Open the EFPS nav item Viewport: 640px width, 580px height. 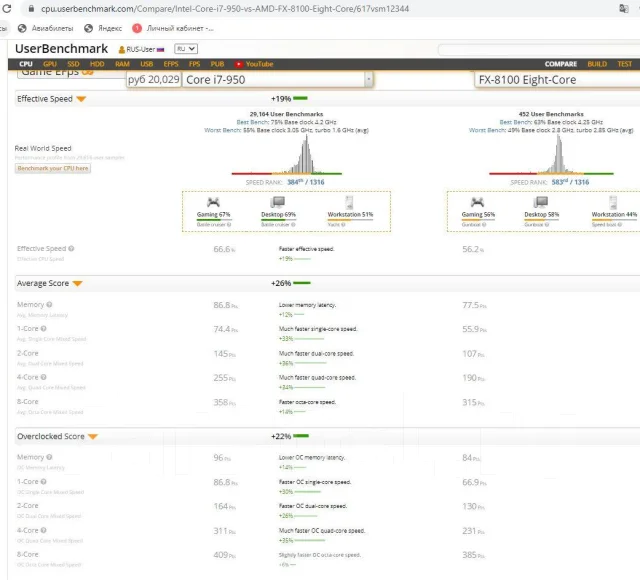coord(171,64)
